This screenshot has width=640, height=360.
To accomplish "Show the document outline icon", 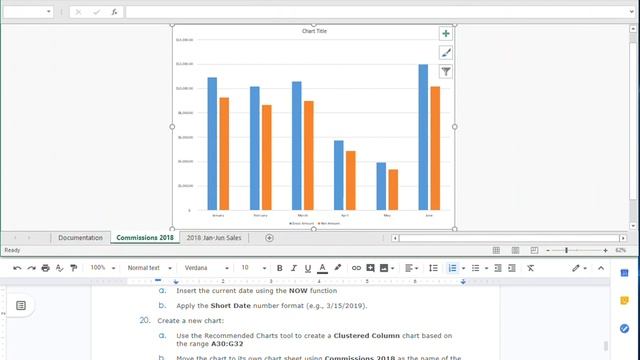I will point(21,305).
